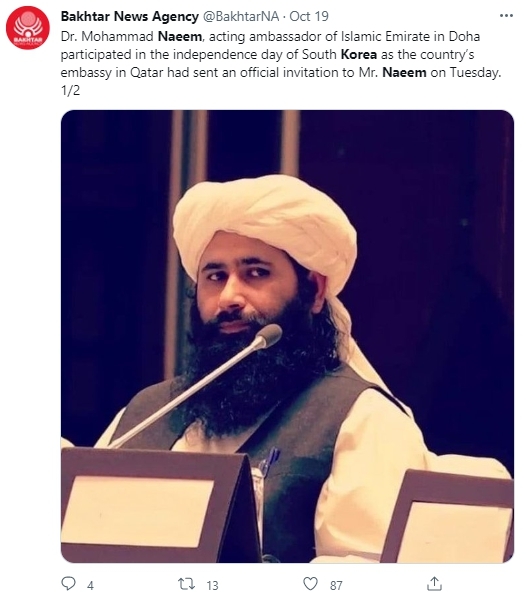
Task: Click the reply speech bubble icon
Action: click(69, 583)
